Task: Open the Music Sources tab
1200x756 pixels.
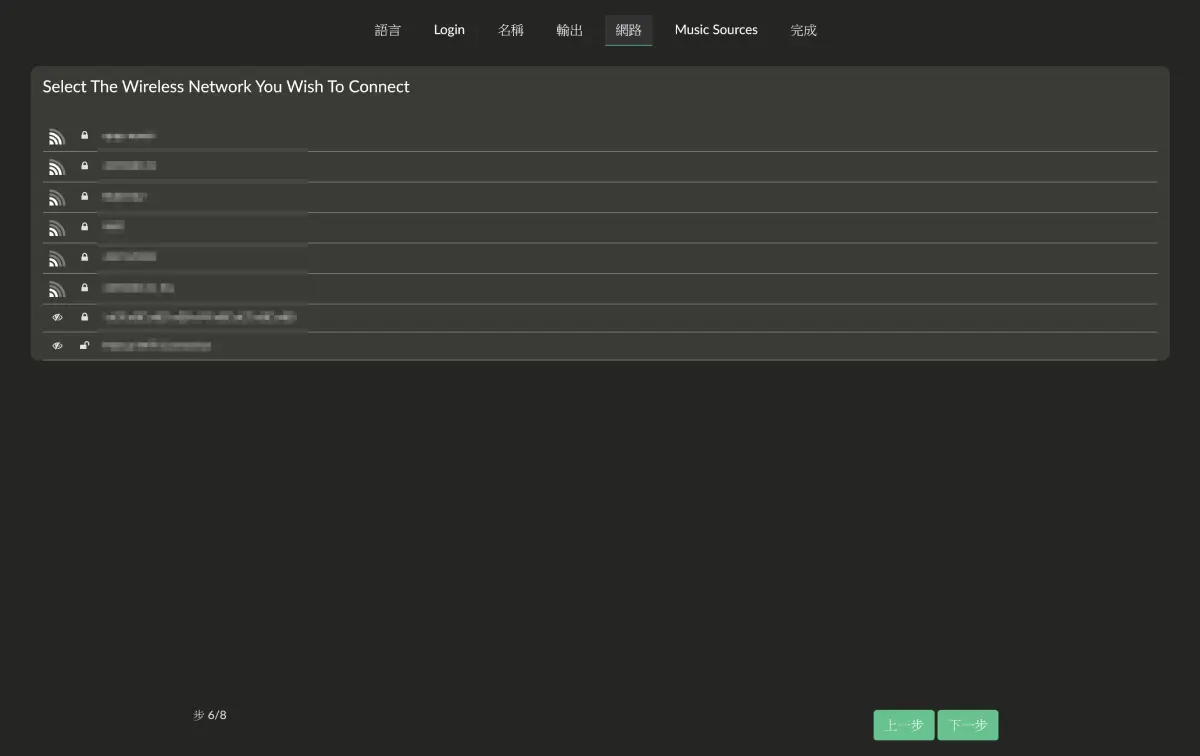Action: click(716, 30)
